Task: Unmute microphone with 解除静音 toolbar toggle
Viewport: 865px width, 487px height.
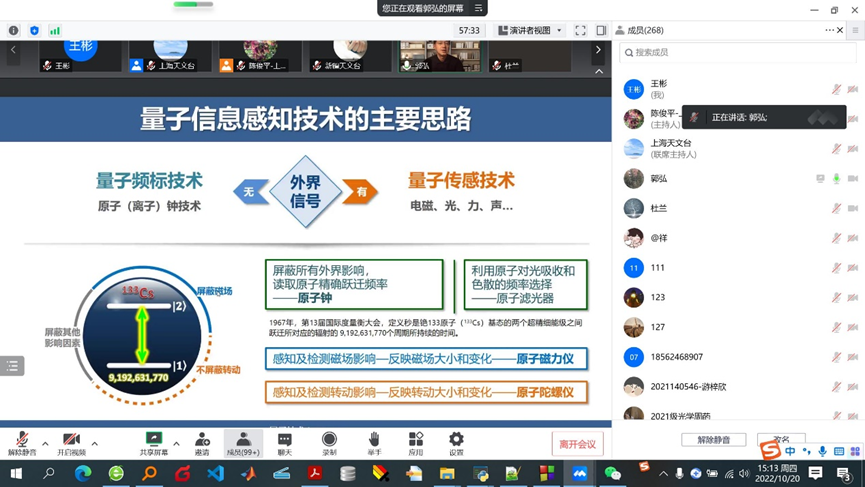Action: click(21, 443)
